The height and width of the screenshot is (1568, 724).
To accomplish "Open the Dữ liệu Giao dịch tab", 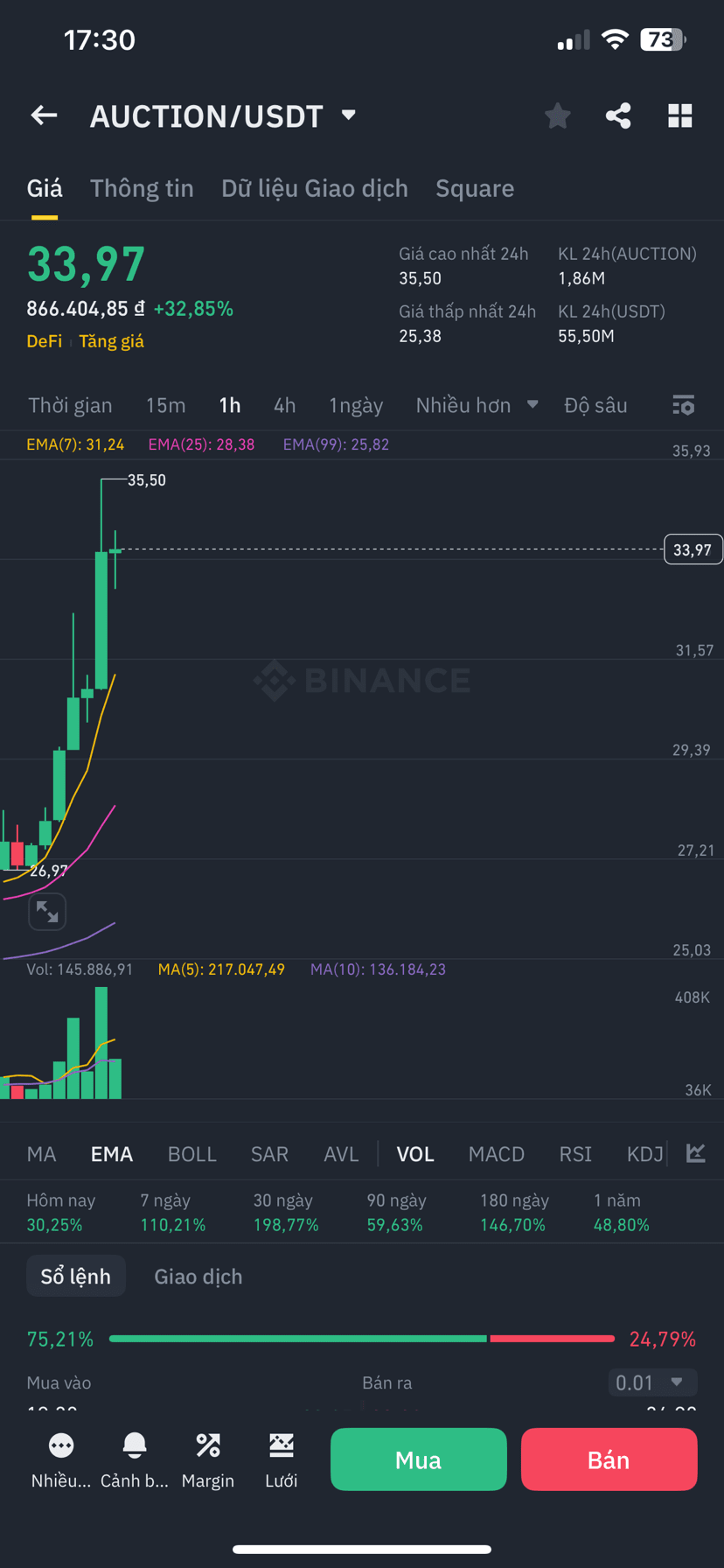I will point(315,188).
